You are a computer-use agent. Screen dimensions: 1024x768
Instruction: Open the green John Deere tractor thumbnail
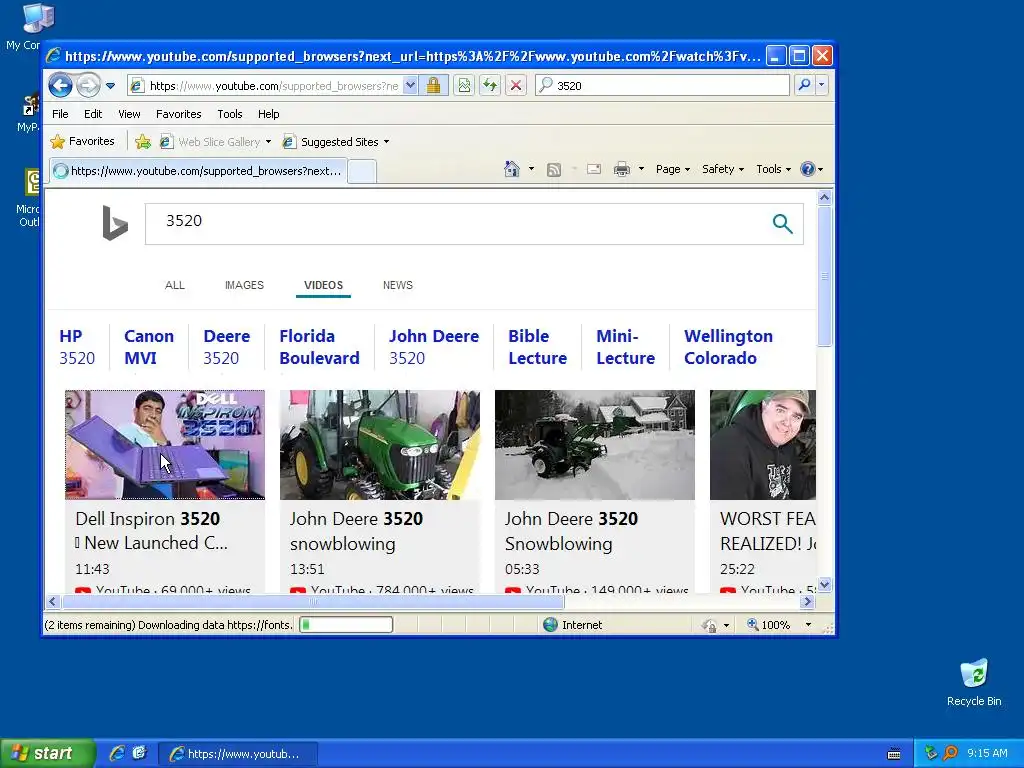coord(379,445)
